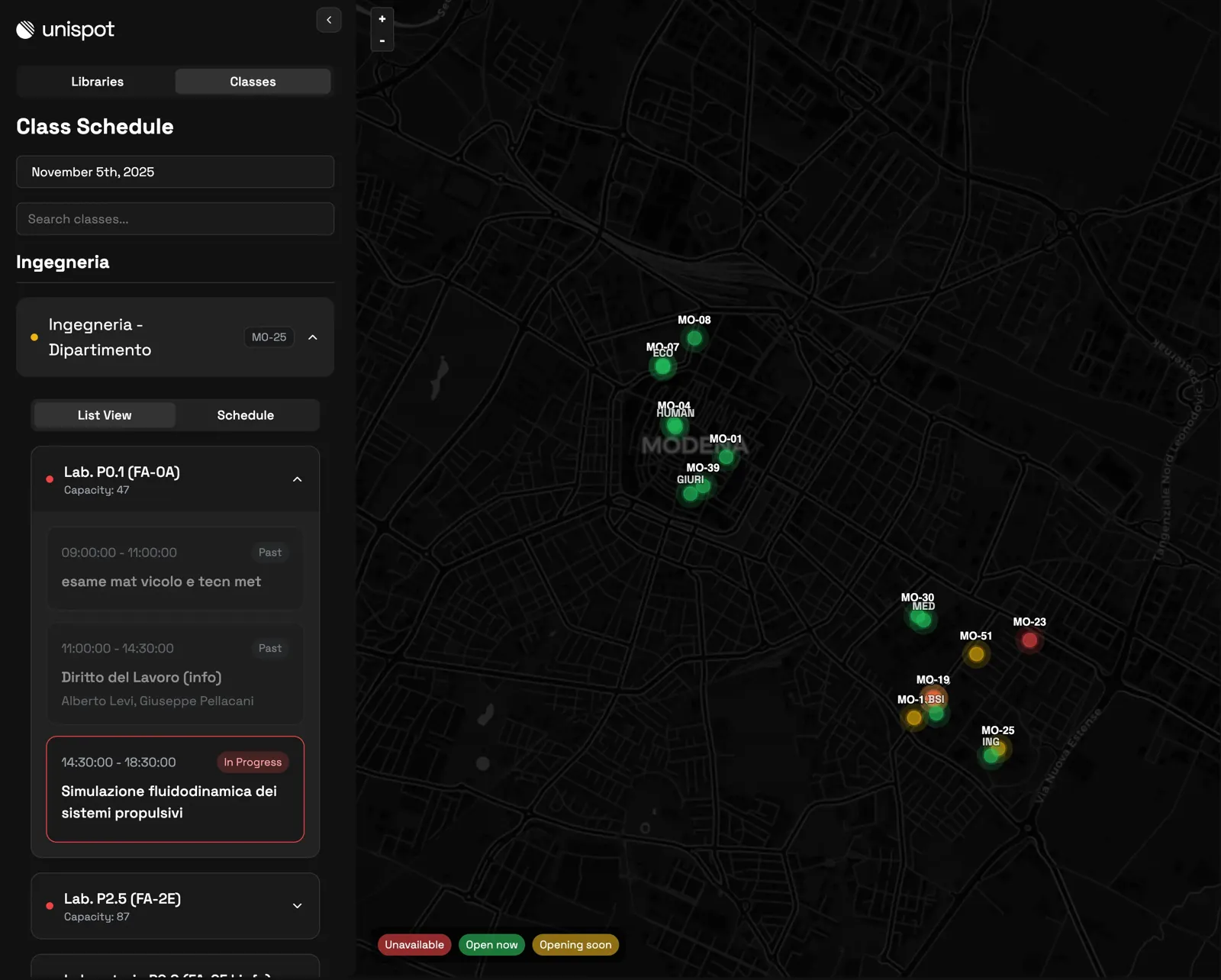The width and height of the screenshot is (1221, 980).
Task: Open the esame mat vicolo e tecn met class
Action: click(175, 568)
